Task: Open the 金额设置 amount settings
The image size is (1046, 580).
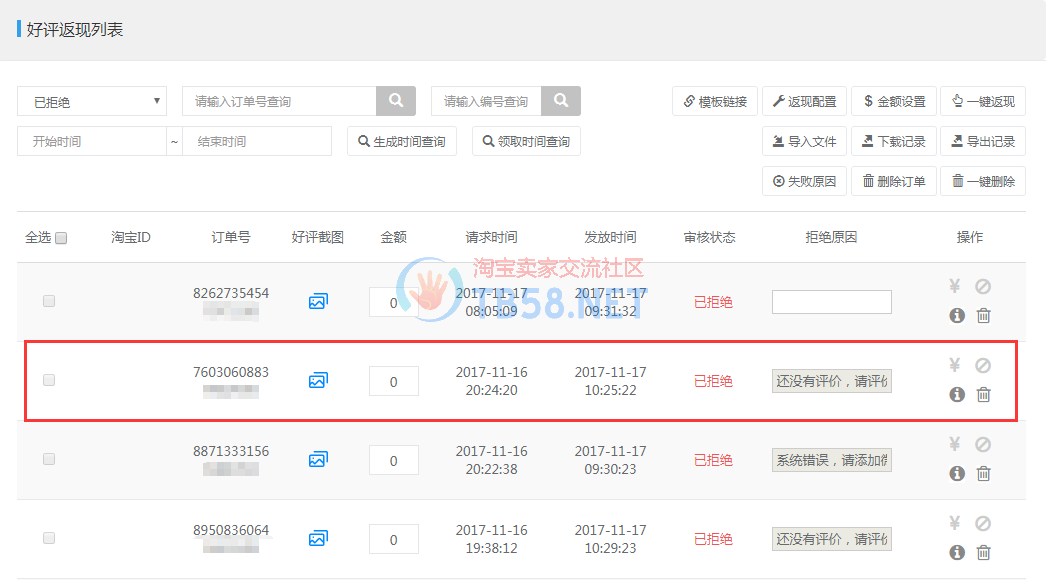Action: pyautogui.click(x=894, y=101)
